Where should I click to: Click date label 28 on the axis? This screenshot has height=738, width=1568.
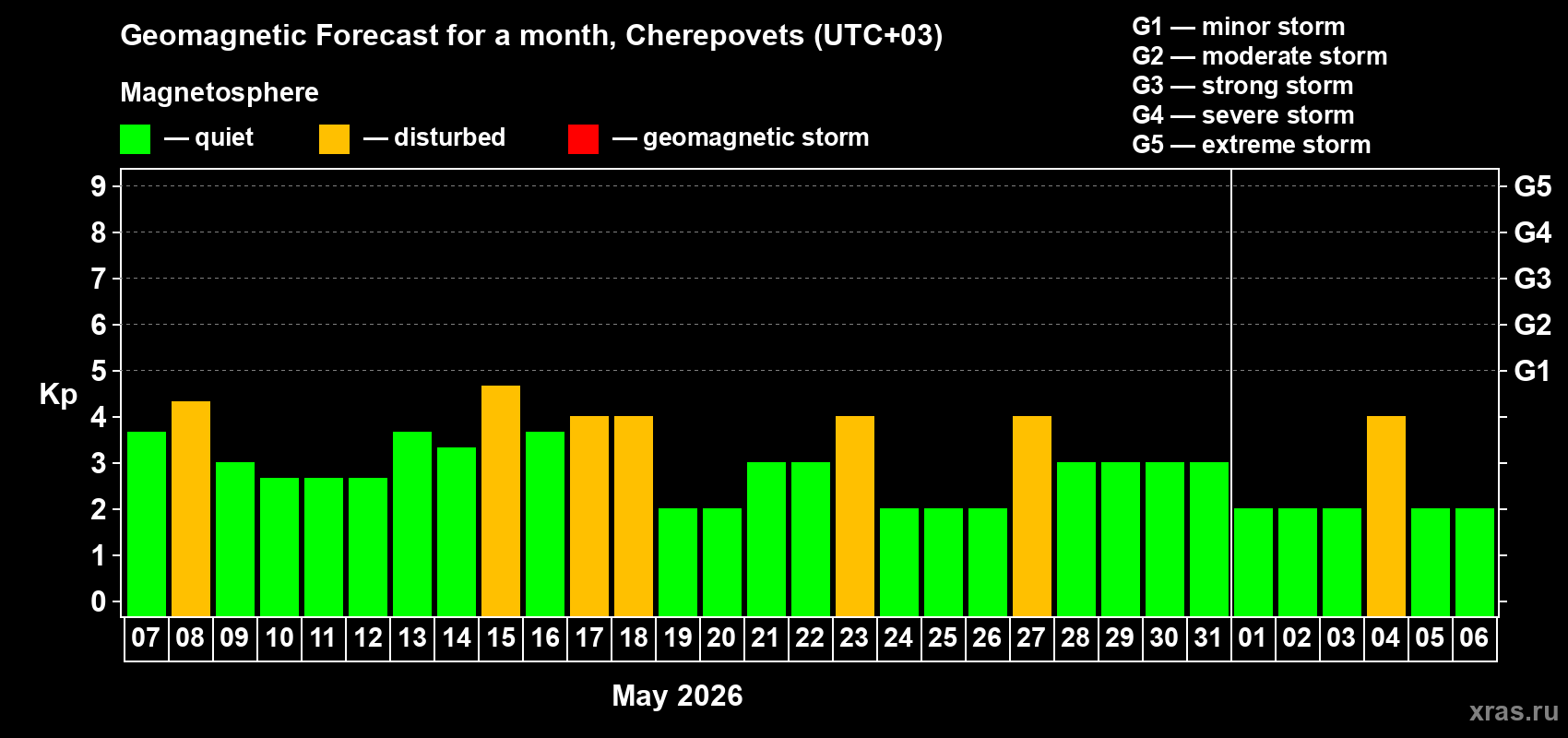click(x=1075, y=638)
